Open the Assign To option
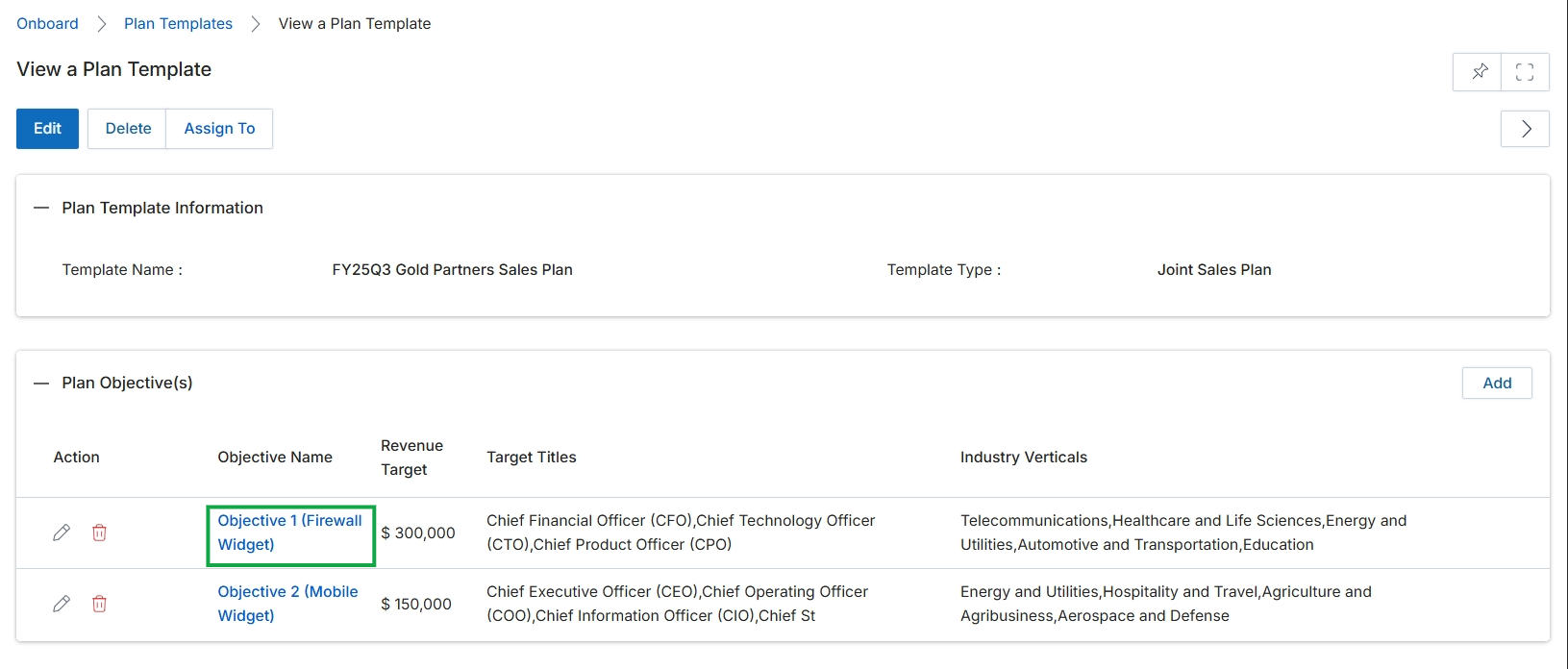This screenshot has height=669, width=1568. [219, 129]
